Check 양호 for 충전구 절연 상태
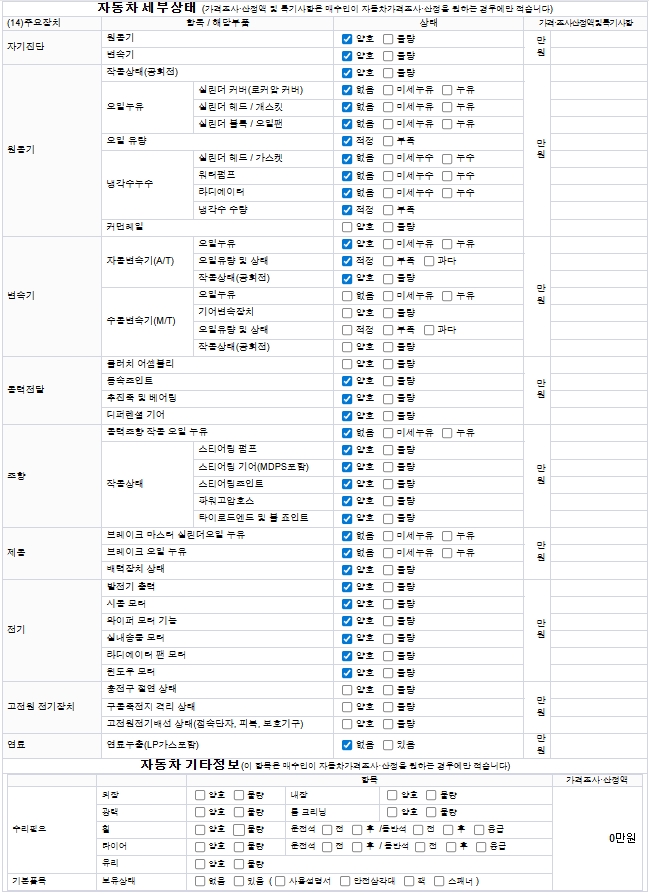649x895 pixels. click(x=346, y=690)
